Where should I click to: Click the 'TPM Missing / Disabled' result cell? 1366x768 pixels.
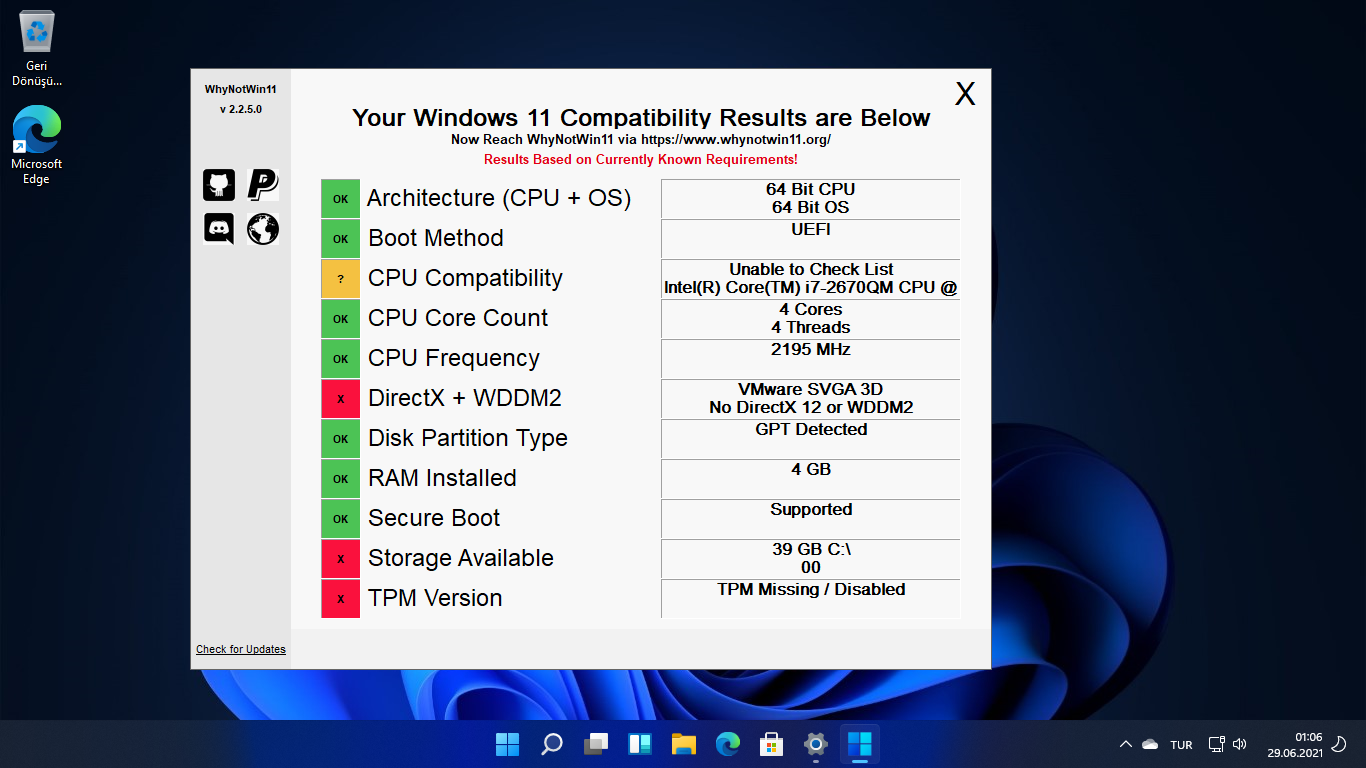tap(811, 599)
